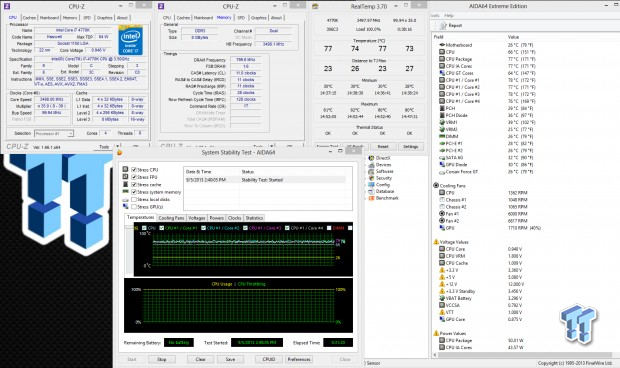The height and width of the screenshot is (368, 620).
Task: Enable the Stress local disks checkbox
Action: [134, 199]
